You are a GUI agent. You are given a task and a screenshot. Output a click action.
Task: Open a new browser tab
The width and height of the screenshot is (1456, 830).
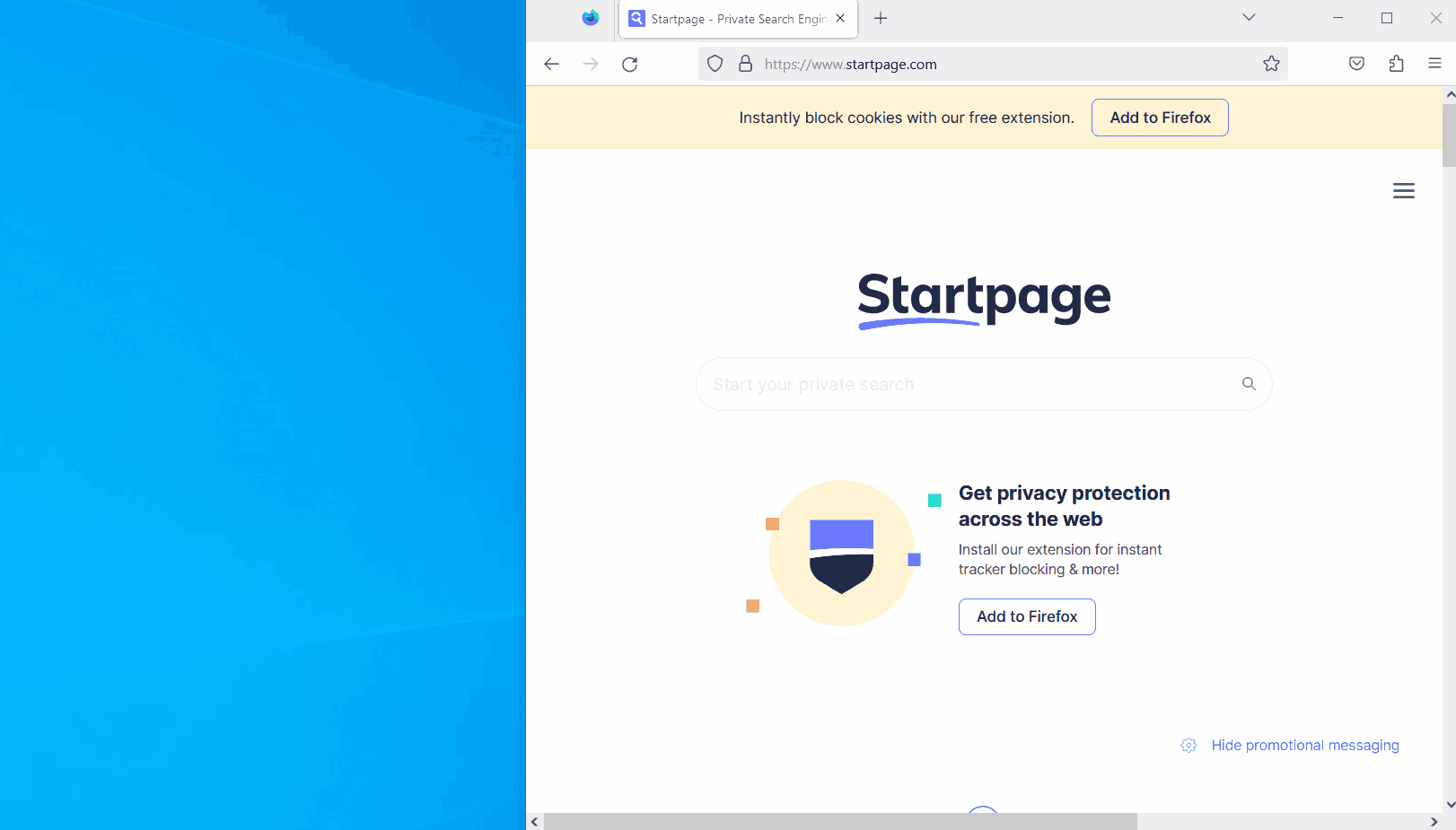881,17
